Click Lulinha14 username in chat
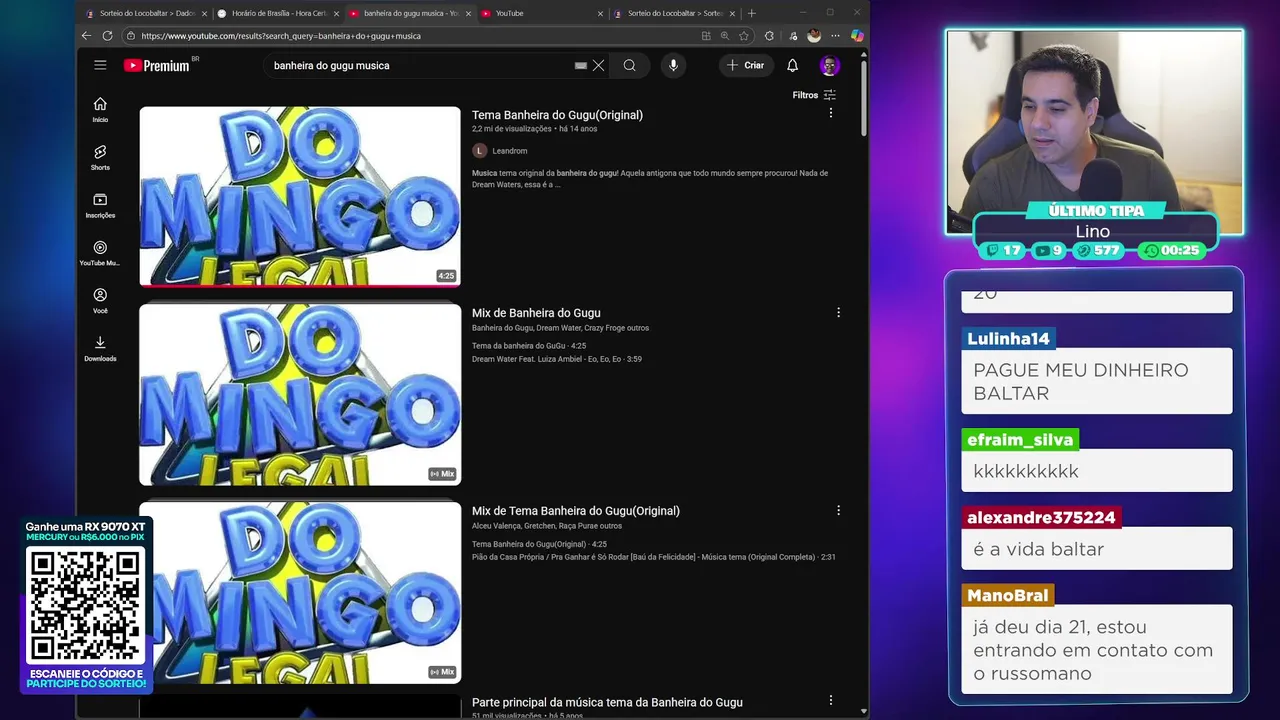Viewport: 1280px width, 720px height. click(1008, 339)
